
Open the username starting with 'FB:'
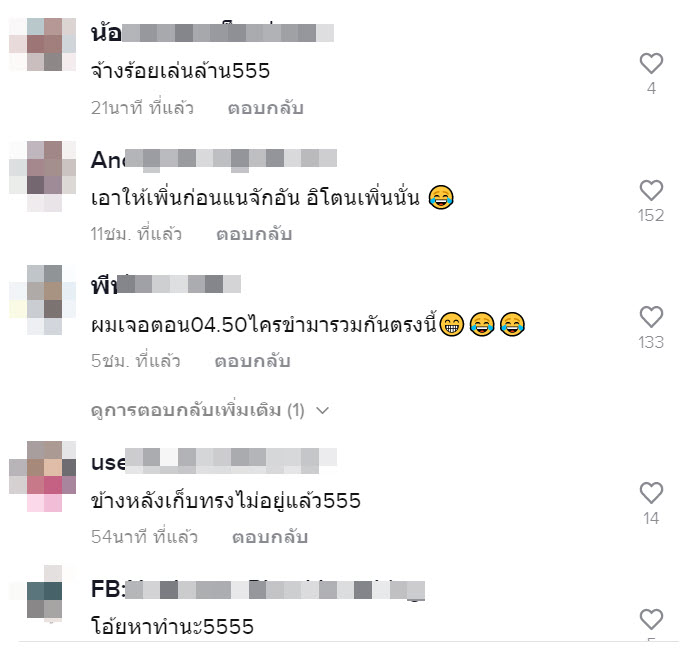point(258,590)
